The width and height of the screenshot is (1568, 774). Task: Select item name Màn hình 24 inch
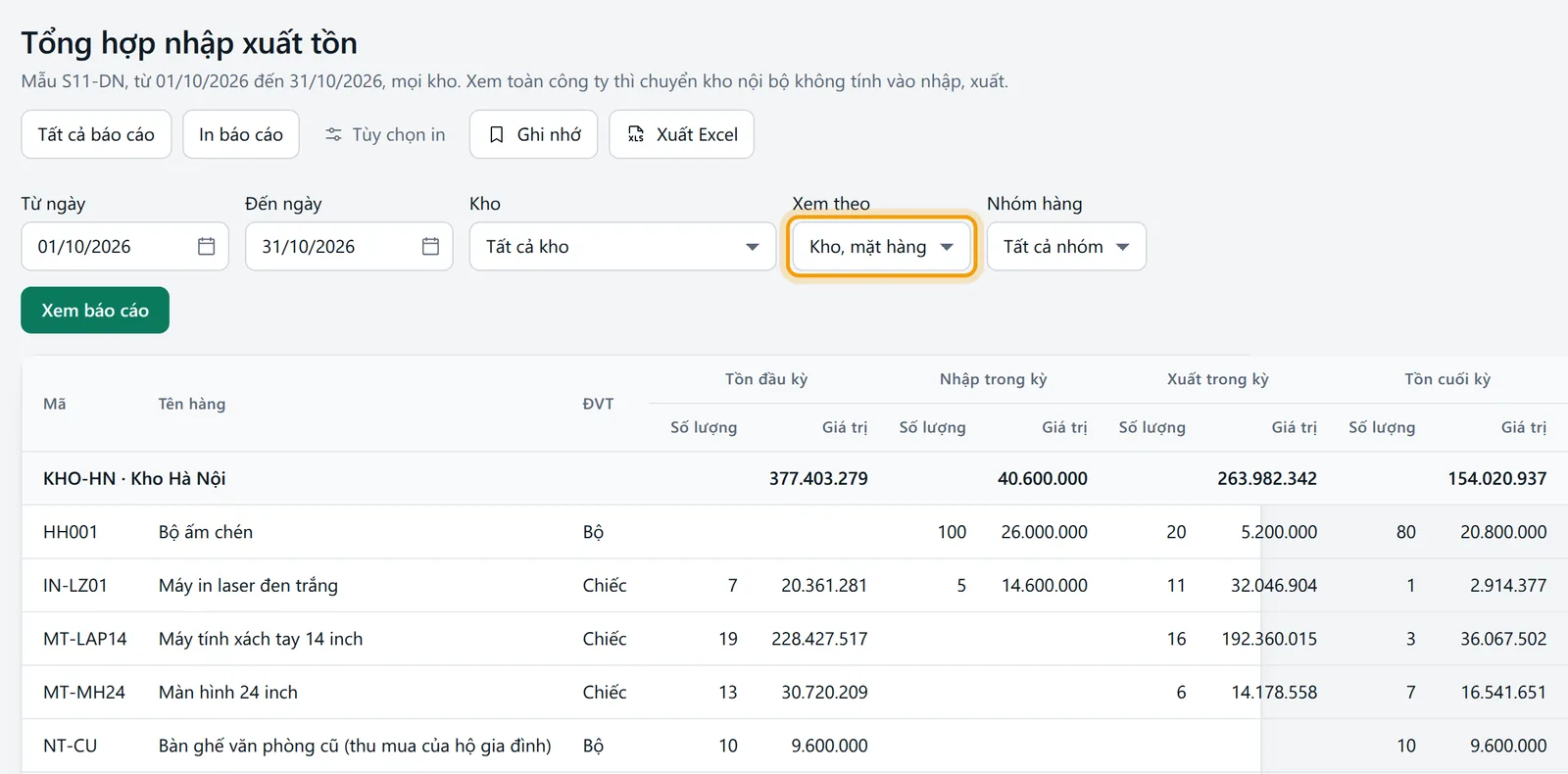pos(228,692)
